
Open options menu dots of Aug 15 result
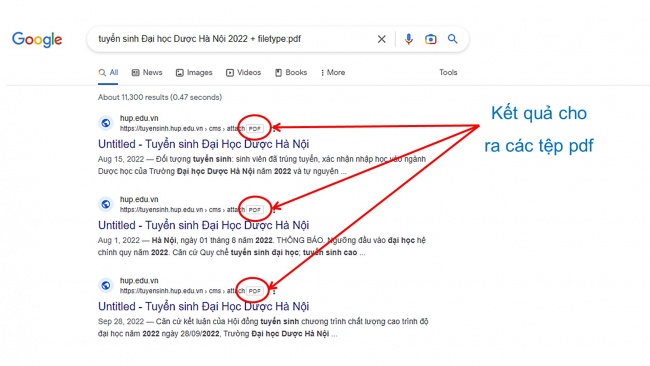(x=274, y=129)
